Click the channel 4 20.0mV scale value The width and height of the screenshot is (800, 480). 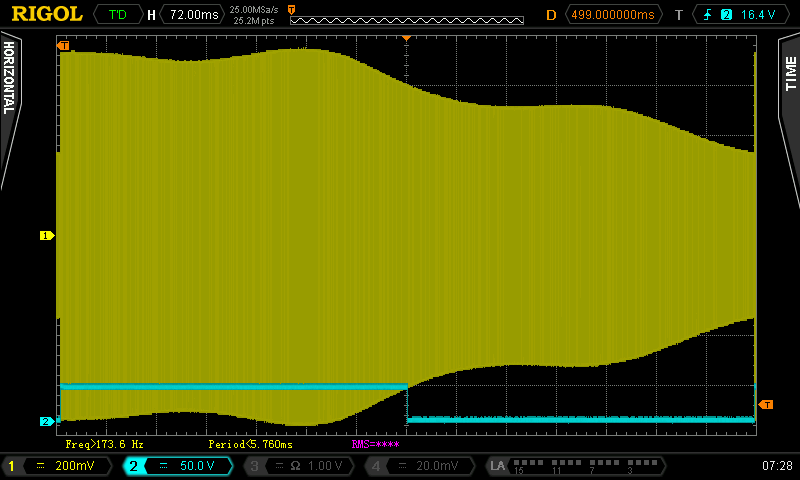click(437, 466)
